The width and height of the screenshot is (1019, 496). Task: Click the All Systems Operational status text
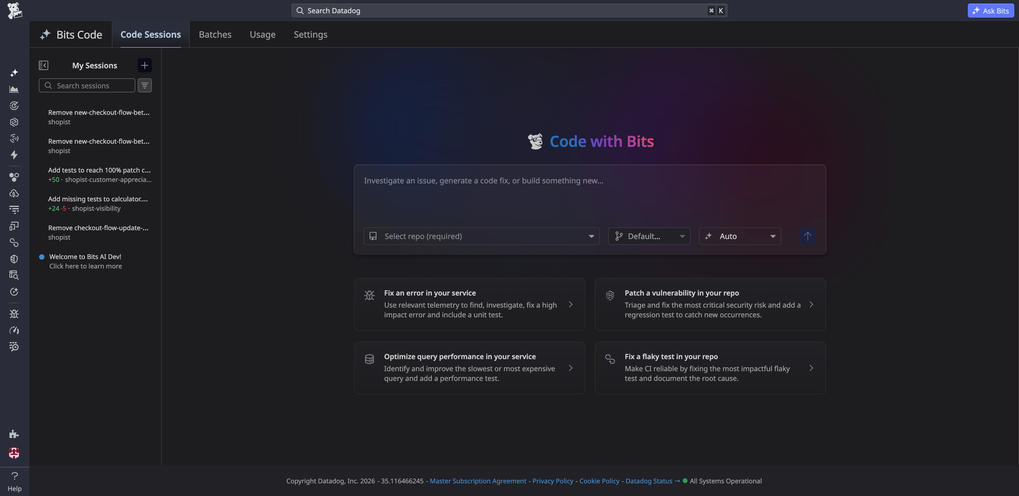coord(725,481)
